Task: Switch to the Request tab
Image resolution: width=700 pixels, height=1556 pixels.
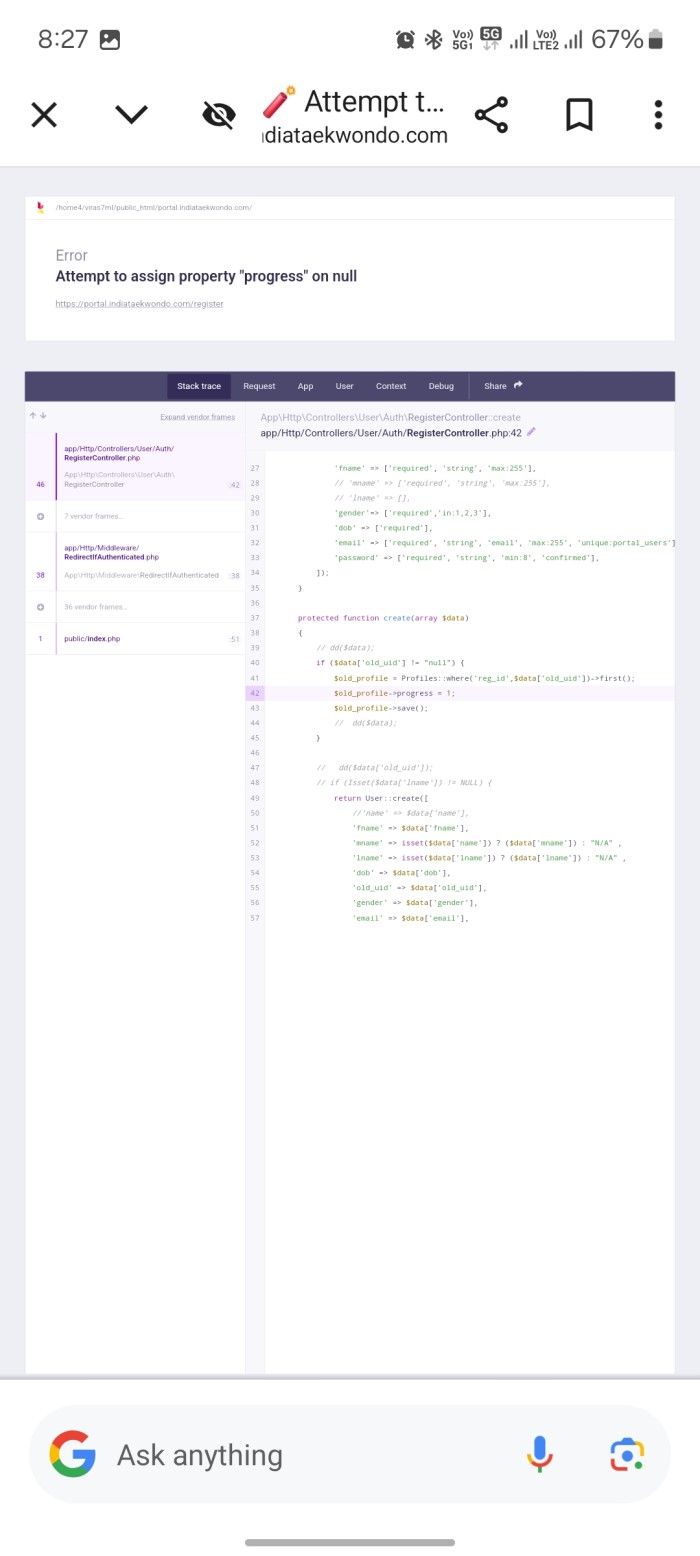Action: (x=259, y=386)
